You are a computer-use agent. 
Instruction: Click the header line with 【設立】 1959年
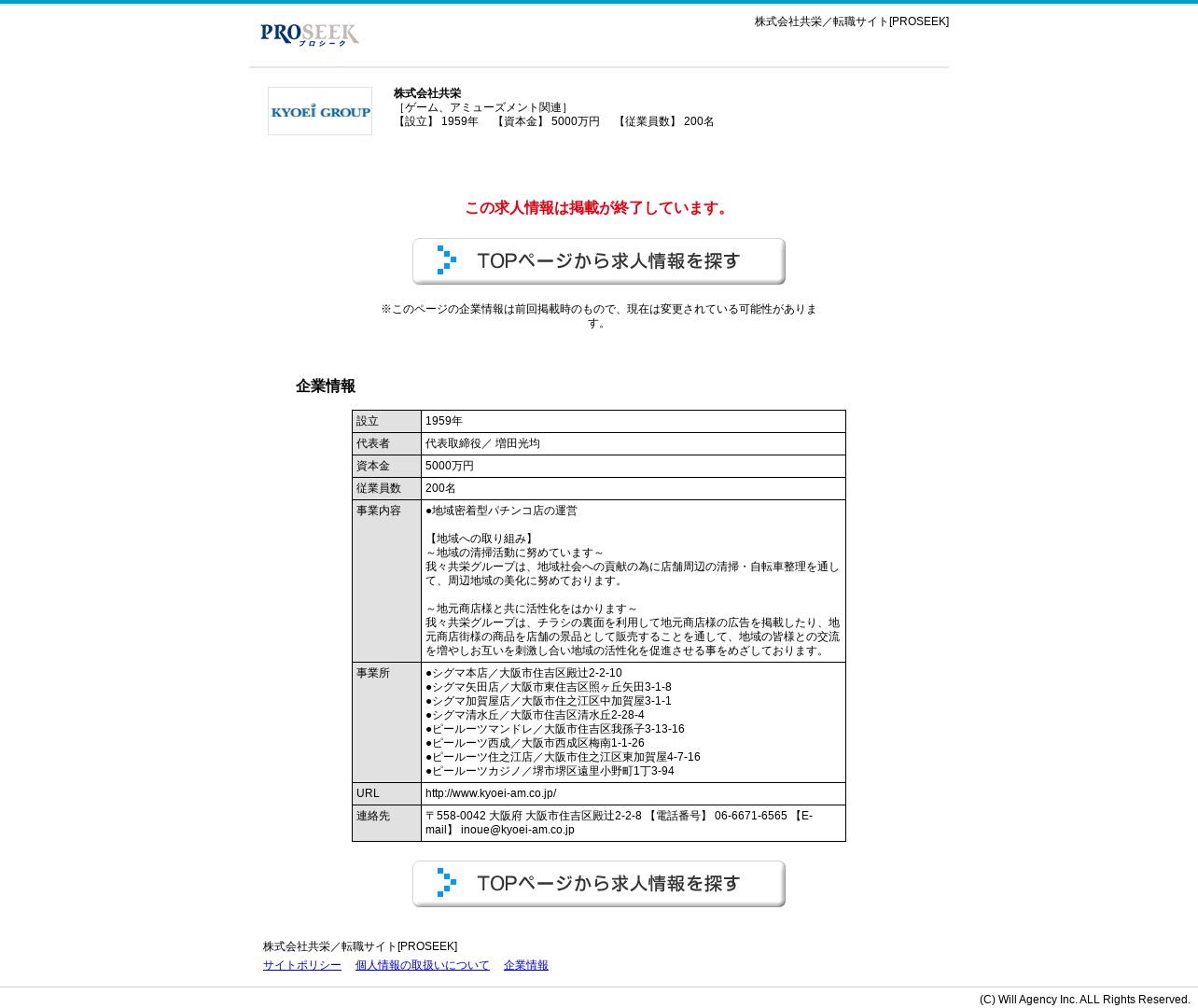[x=554, y=121]
